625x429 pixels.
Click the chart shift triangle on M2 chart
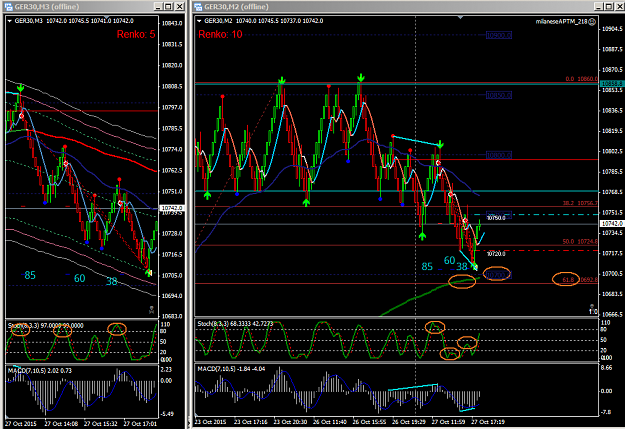pyautogui.click(x=460, y=18)
